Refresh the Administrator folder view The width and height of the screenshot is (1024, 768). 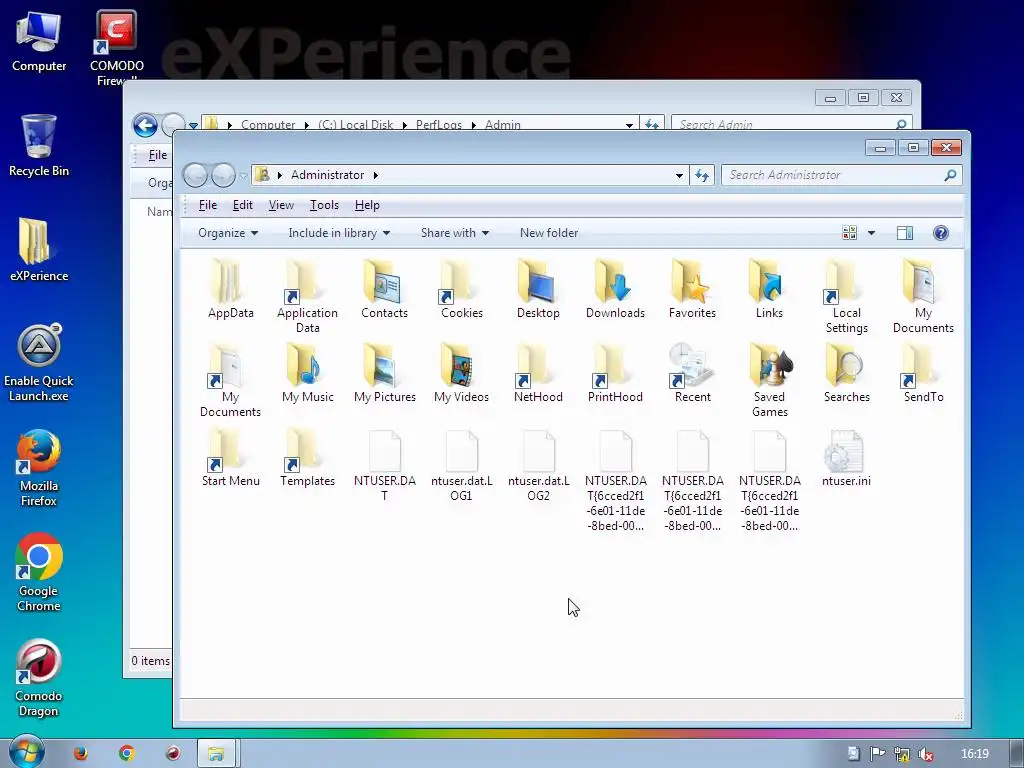(x=702, y=175)
